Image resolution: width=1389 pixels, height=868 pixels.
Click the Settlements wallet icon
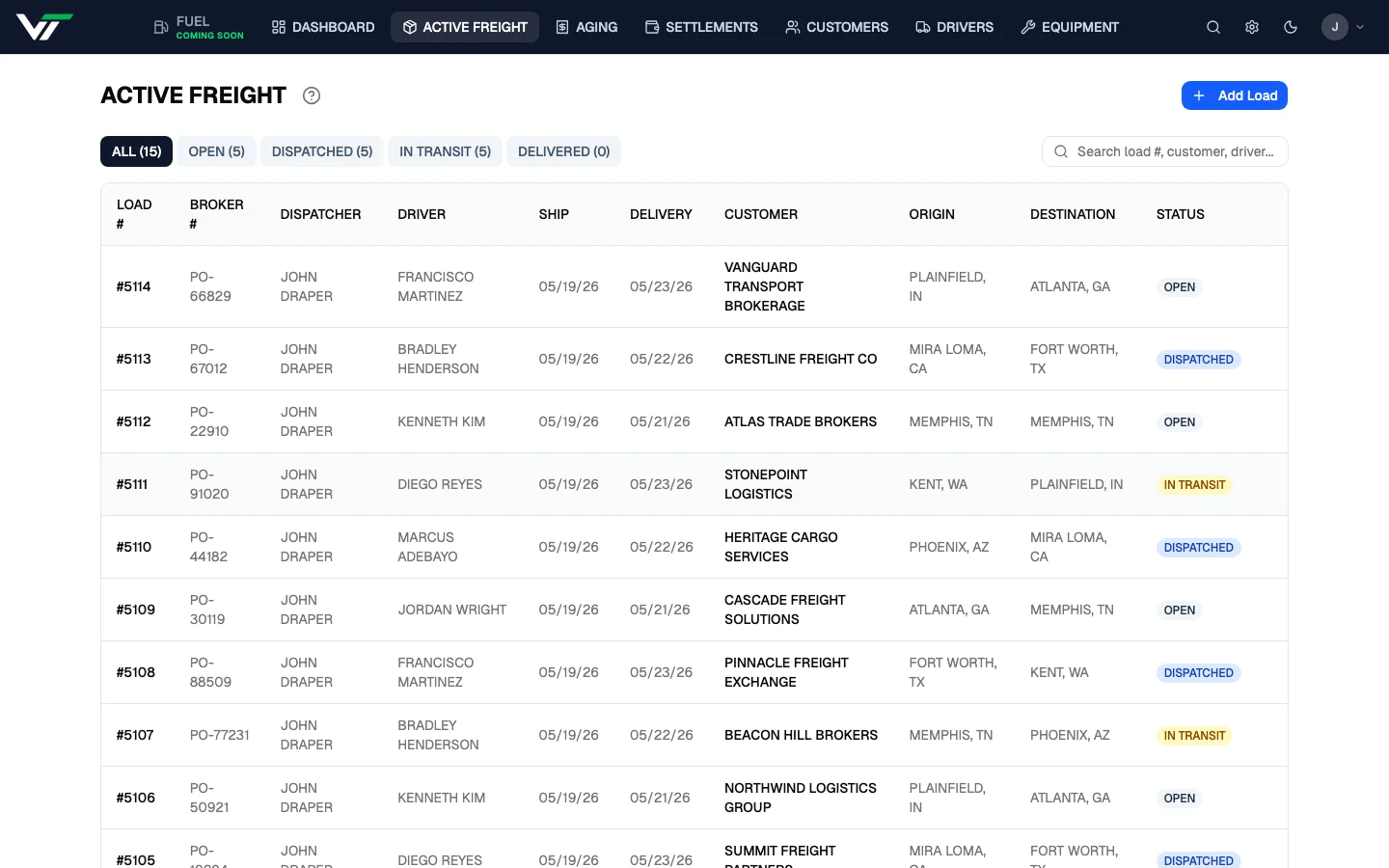[652, 27]
